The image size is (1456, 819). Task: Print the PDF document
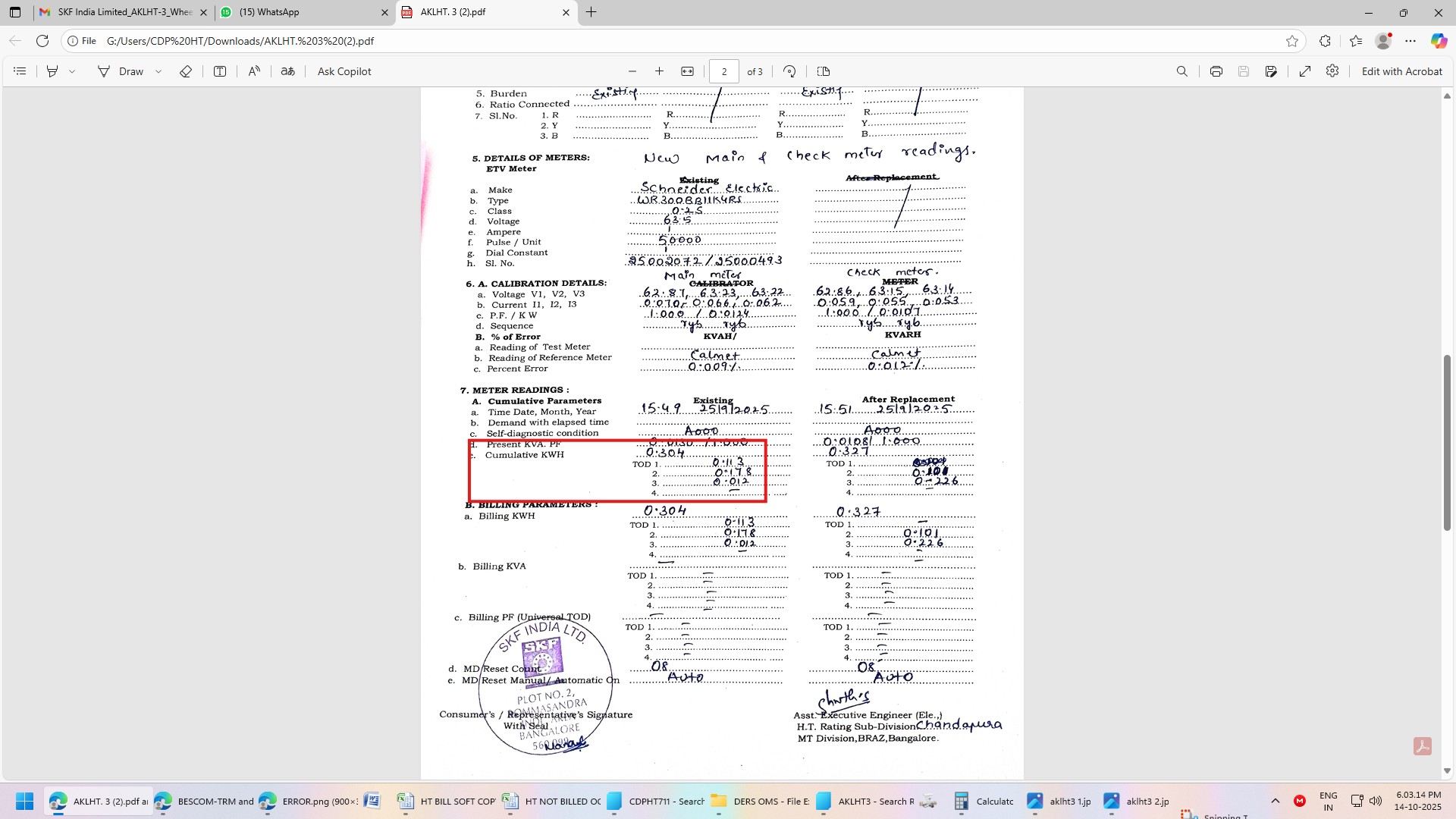[x=1216, y=71]
